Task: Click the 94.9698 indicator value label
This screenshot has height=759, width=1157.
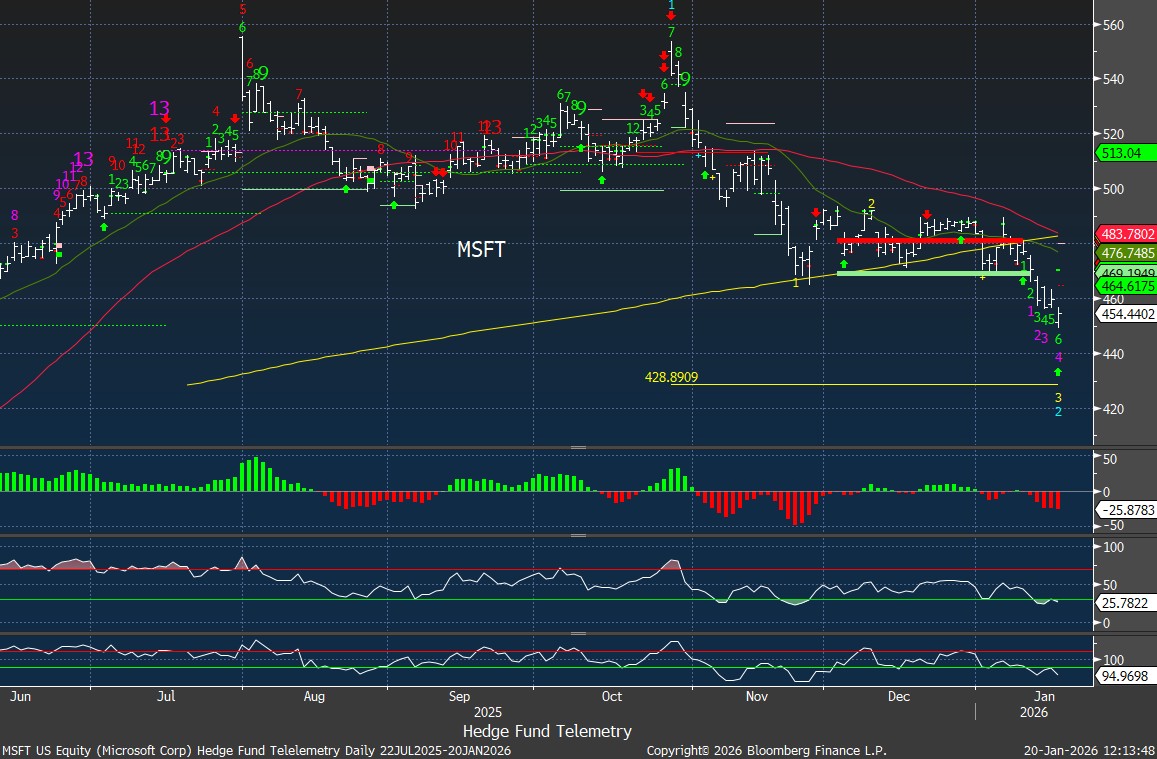Action: [1126, 676]
